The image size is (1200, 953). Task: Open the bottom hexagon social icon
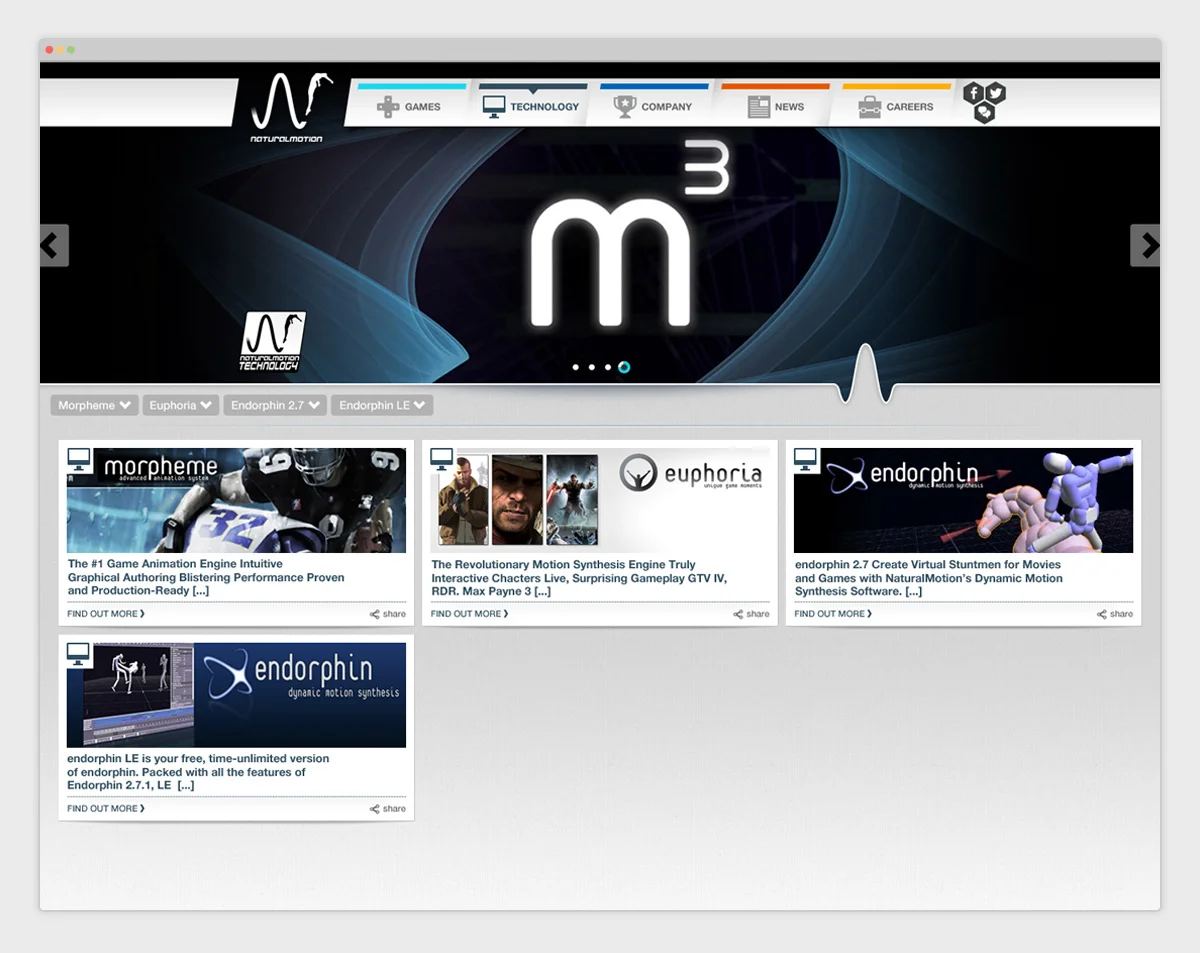(985, 112)
